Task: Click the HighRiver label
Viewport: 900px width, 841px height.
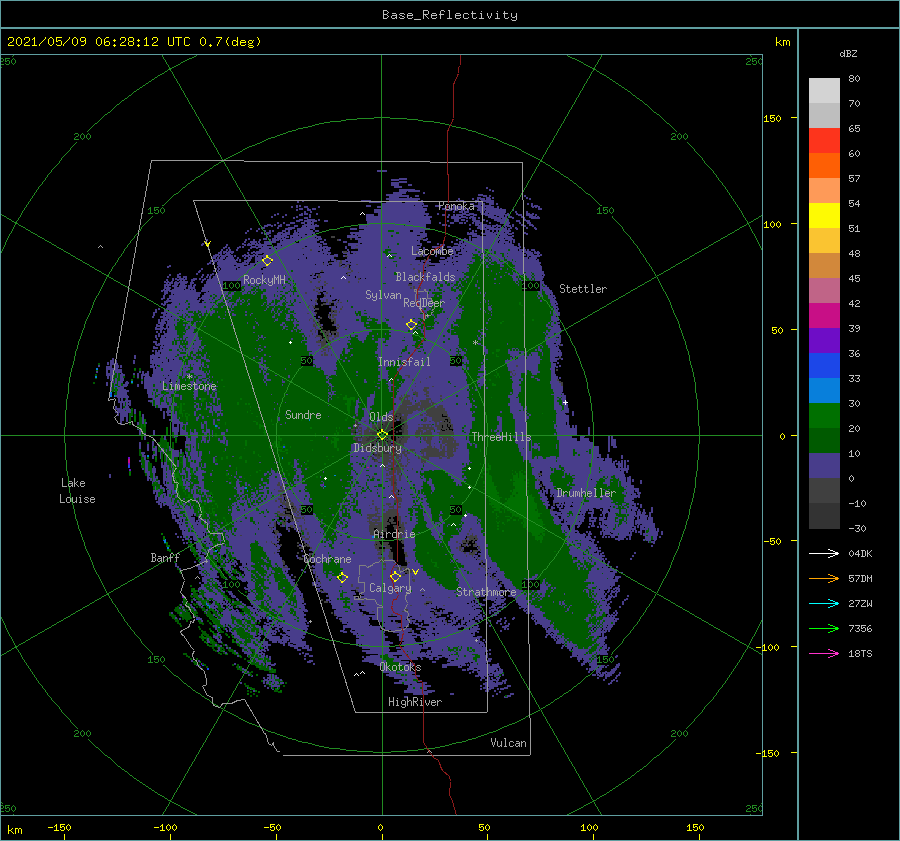Action: pyautogui.click(x=415, y=702)
